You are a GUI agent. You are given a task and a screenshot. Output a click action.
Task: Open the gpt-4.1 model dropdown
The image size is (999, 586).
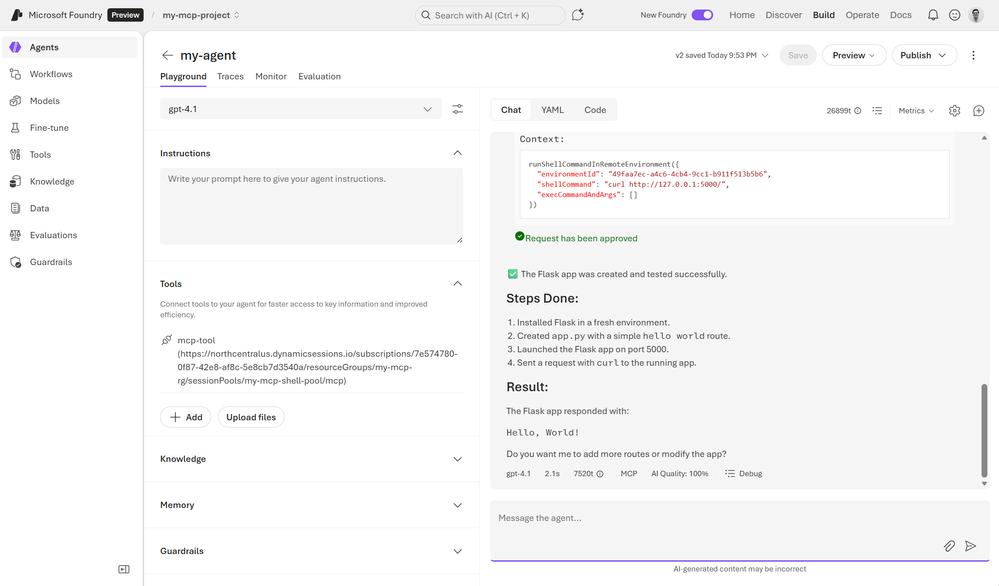300,109
